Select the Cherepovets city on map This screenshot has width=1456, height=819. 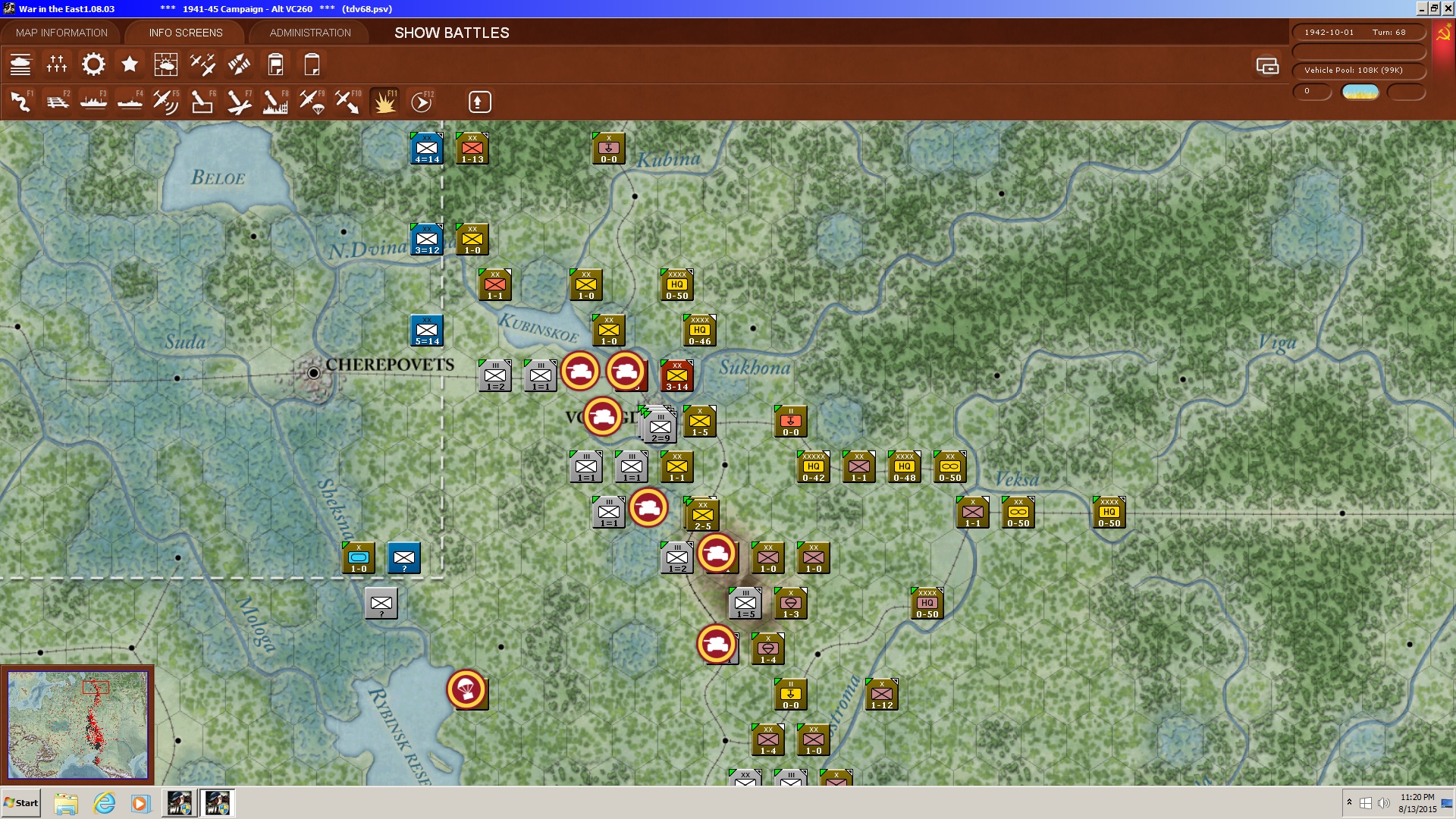click(313, 373)
